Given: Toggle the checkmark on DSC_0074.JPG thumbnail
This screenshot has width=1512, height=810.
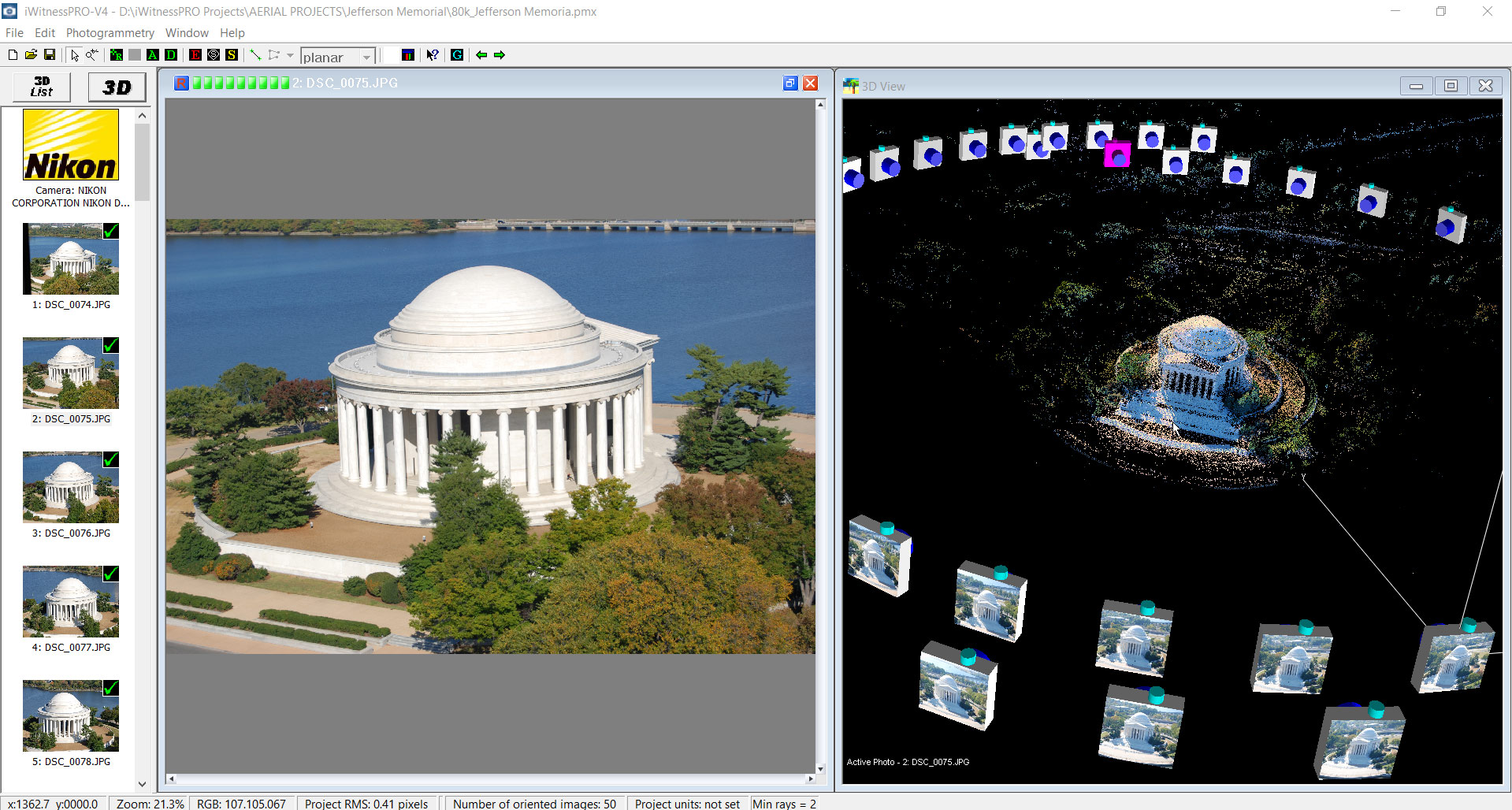Looking at the screenshot, I should point(111,231).
